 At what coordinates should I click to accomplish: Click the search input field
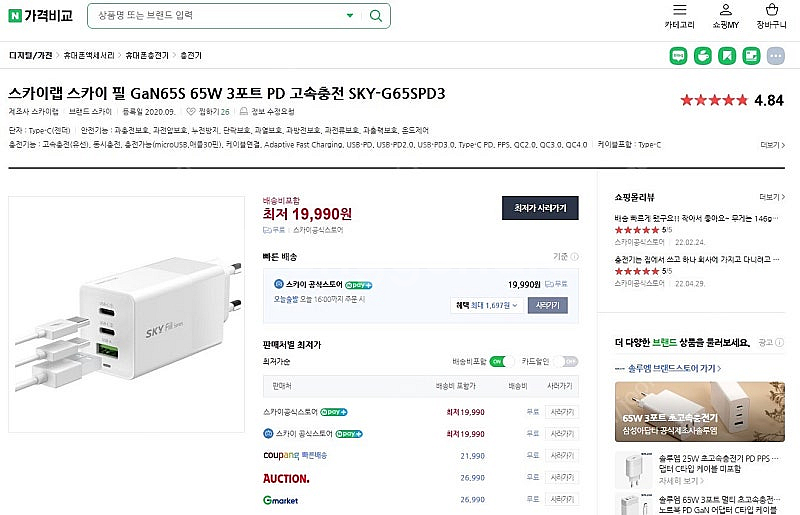[x=220, y=16]
